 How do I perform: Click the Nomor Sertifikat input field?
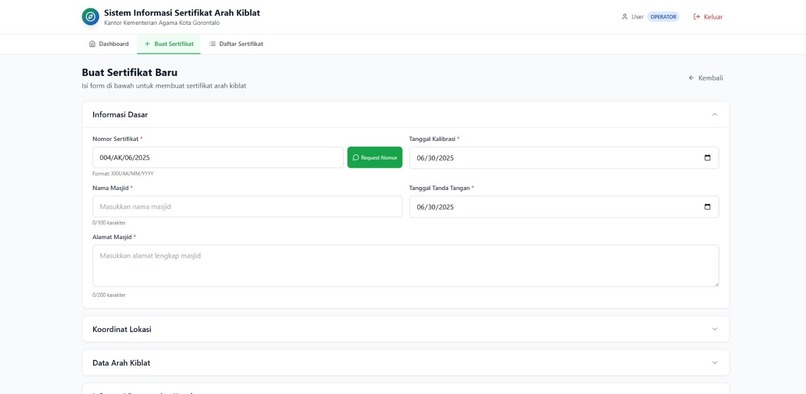[218, 157]
